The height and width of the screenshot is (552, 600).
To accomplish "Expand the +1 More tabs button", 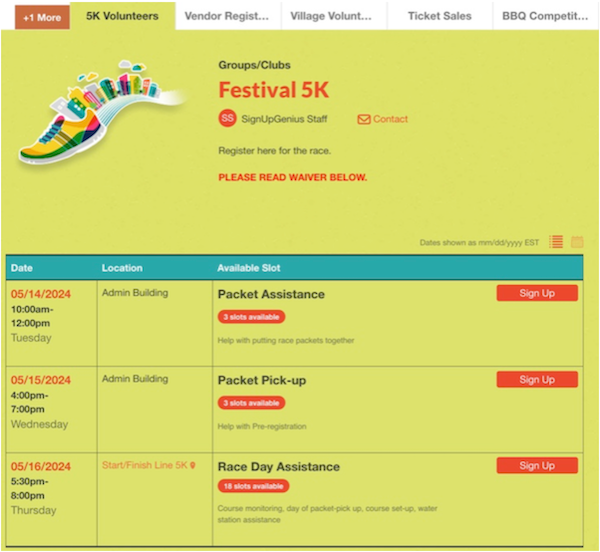I will tap(42, 18).
